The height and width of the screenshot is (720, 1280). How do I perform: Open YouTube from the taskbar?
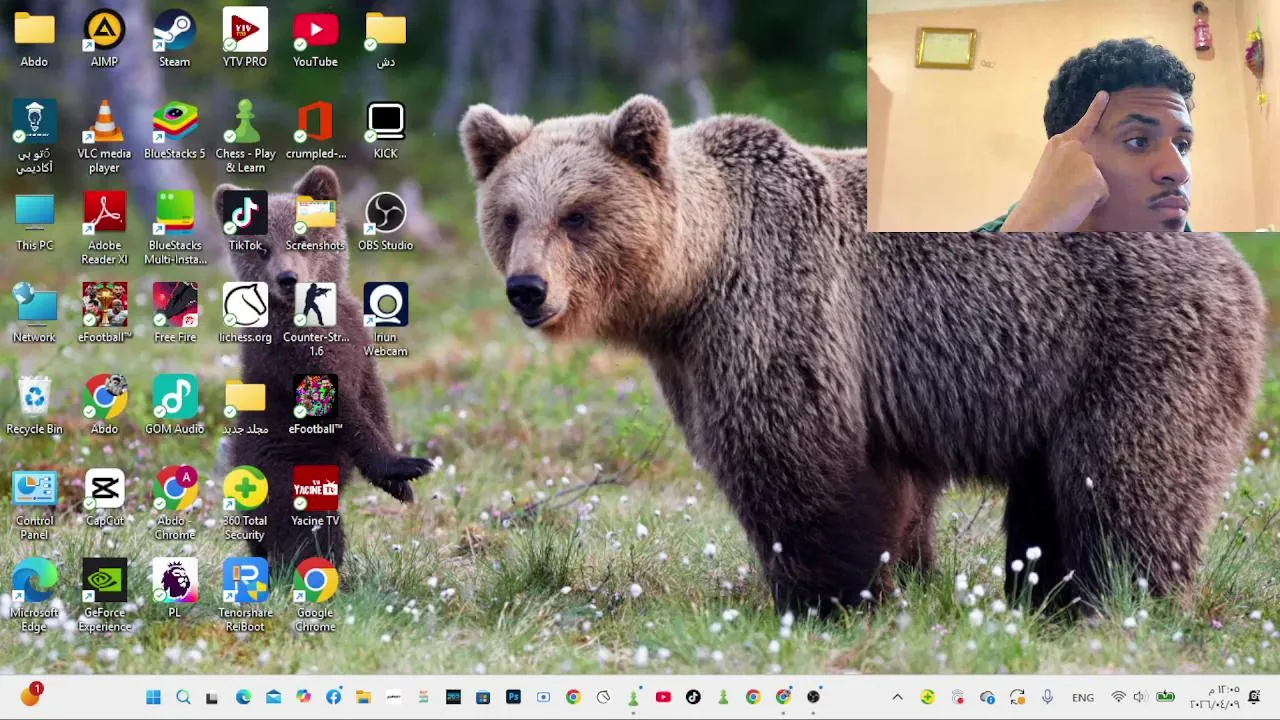pyautogui.click(x=663, y=697)
